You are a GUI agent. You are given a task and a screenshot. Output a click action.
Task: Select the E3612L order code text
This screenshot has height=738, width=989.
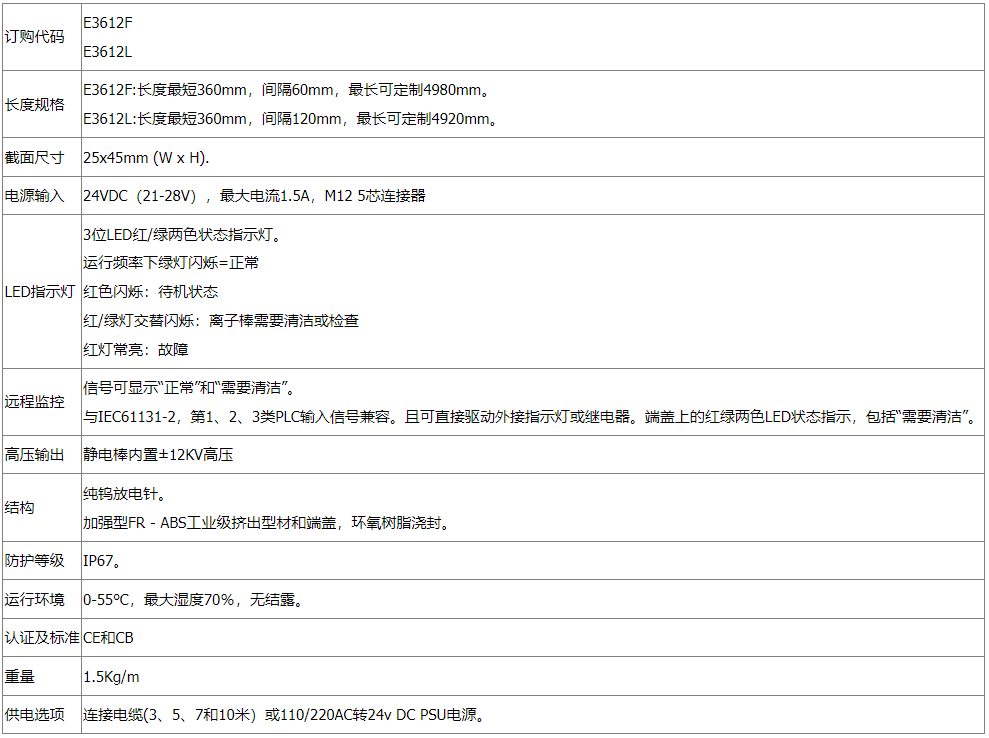point(107,52)
